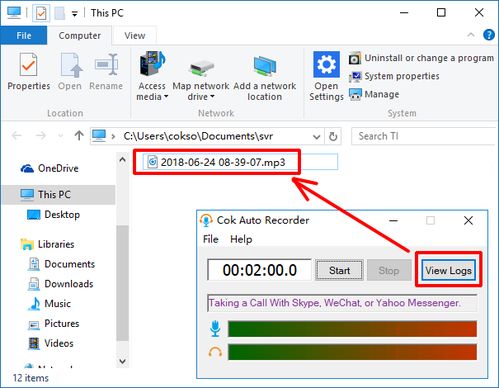Maximize the This PC Explorer window
The width and height of the screenshot is (499, 388).
pyautogui.click(x=441, y=13)
